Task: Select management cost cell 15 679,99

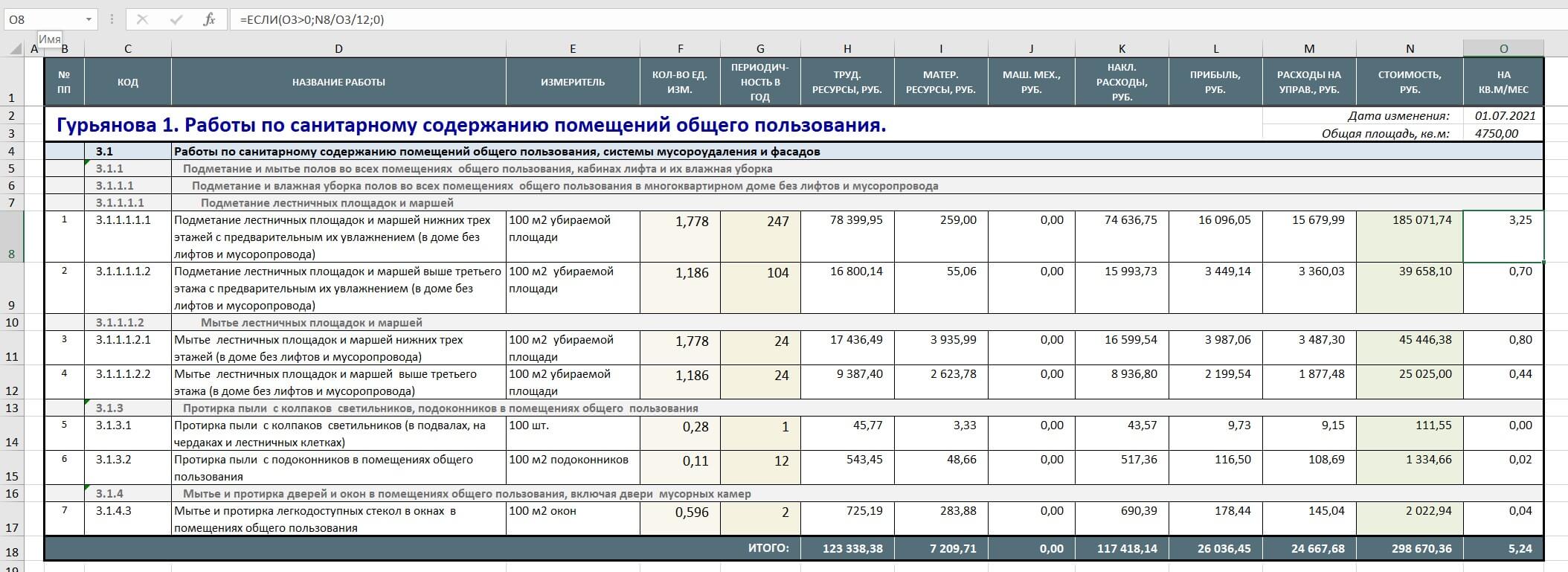Action: coord(1309,237)
